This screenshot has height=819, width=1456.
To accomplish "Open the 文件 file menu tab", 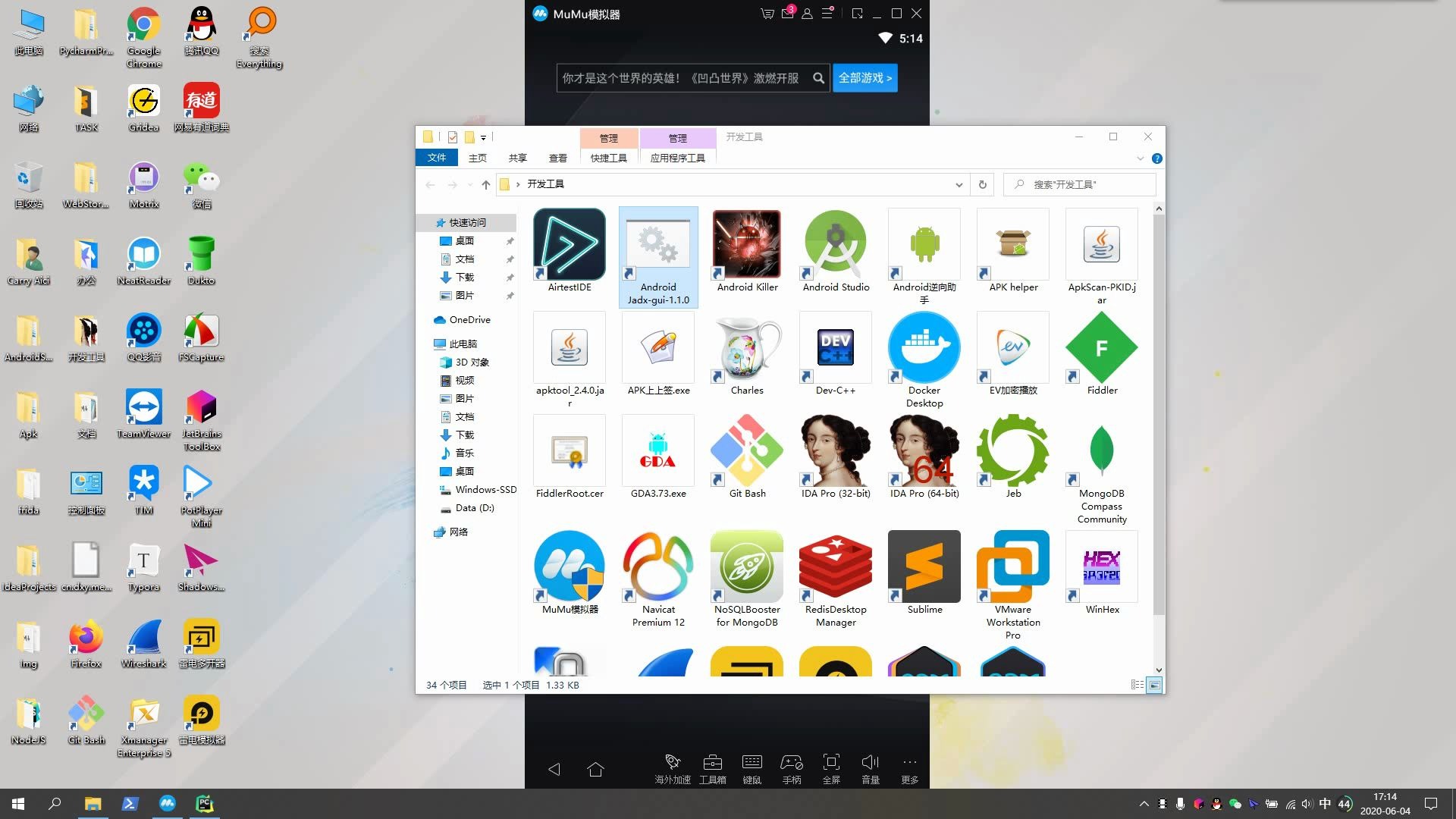I will [x=437, y=158].
